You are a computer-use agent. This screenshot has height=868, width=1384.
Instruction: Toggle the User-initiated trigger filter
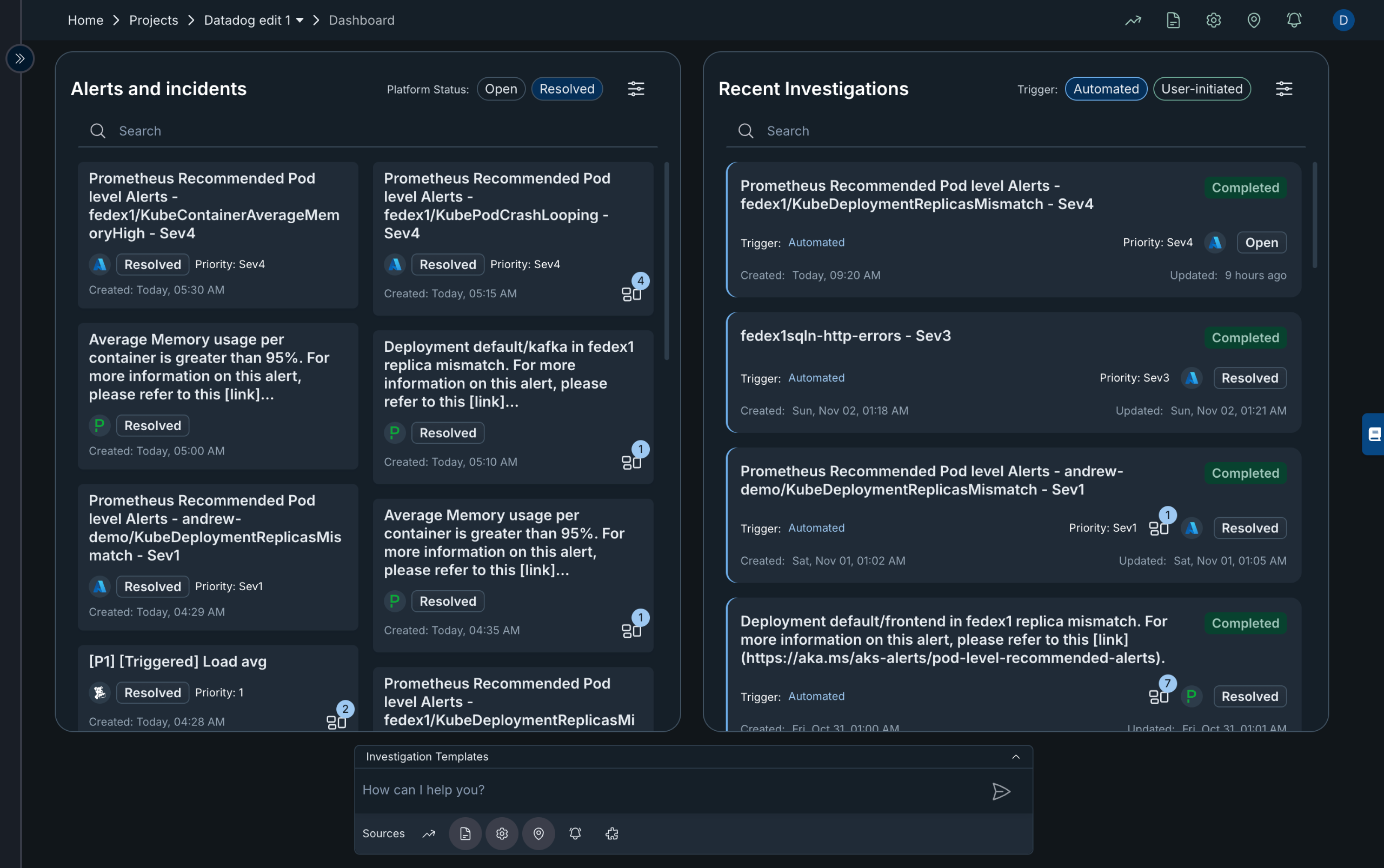[1201, 89]
